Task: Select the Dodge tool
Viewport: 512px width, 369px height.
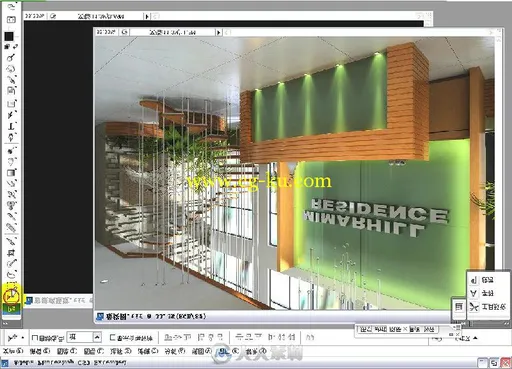Action: coord(11,150)
